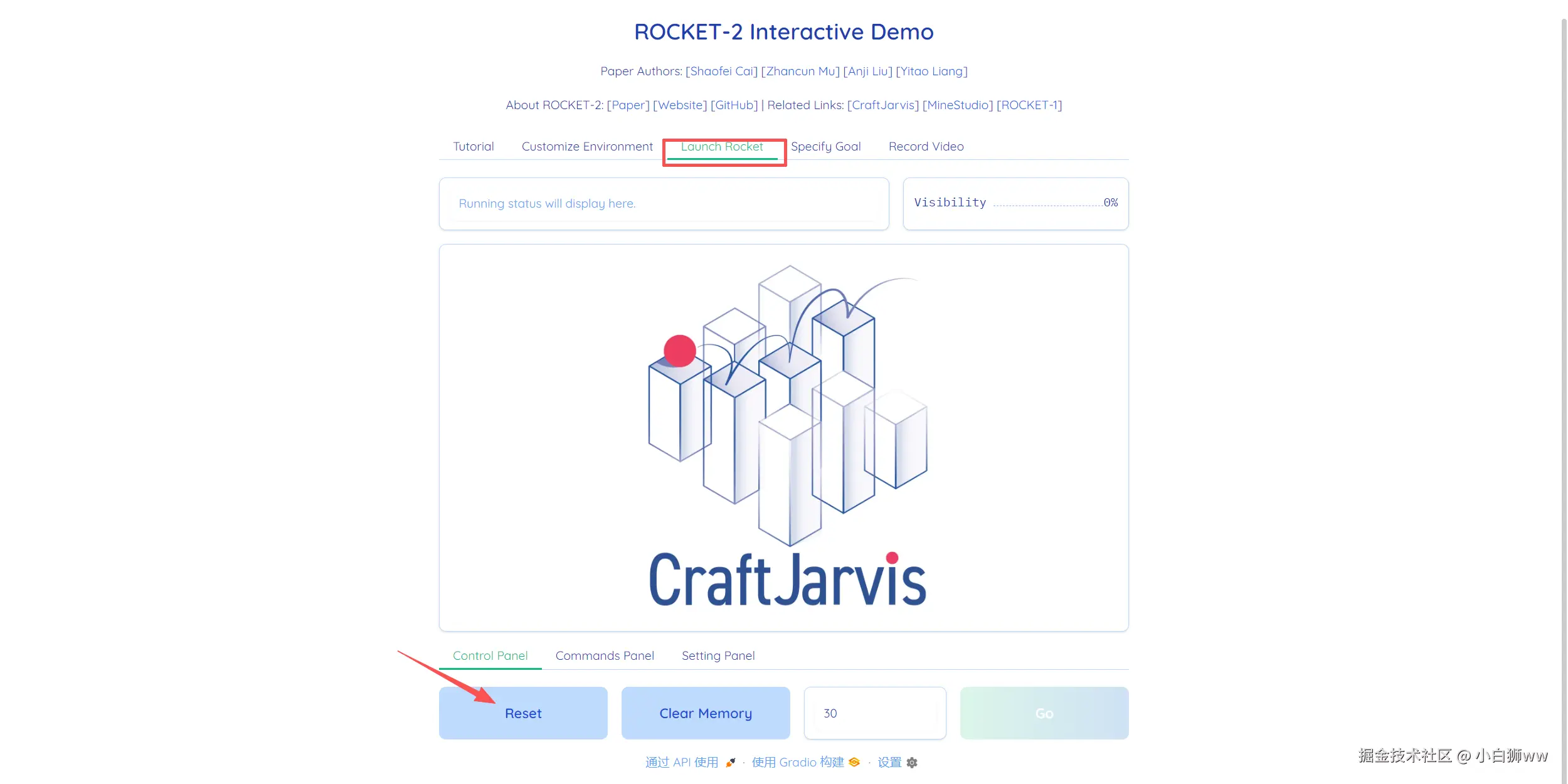The height and width of the screenshot is (784, 1568).
Task: Select the Launch Rocket tab
Action: (722, 146)
